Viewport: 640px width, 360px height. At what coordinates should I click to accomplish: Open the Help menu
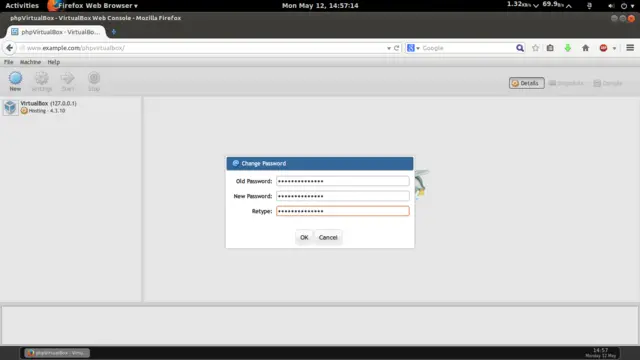click(x=53, y=62)
